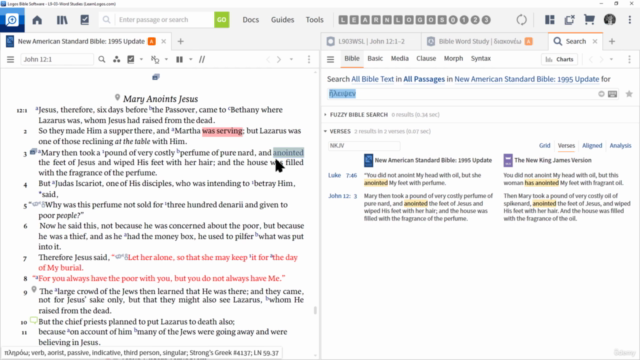Expand the columns dropdown arrow
This screenshot has height=360, width=640.
click(x=191, y=60)
